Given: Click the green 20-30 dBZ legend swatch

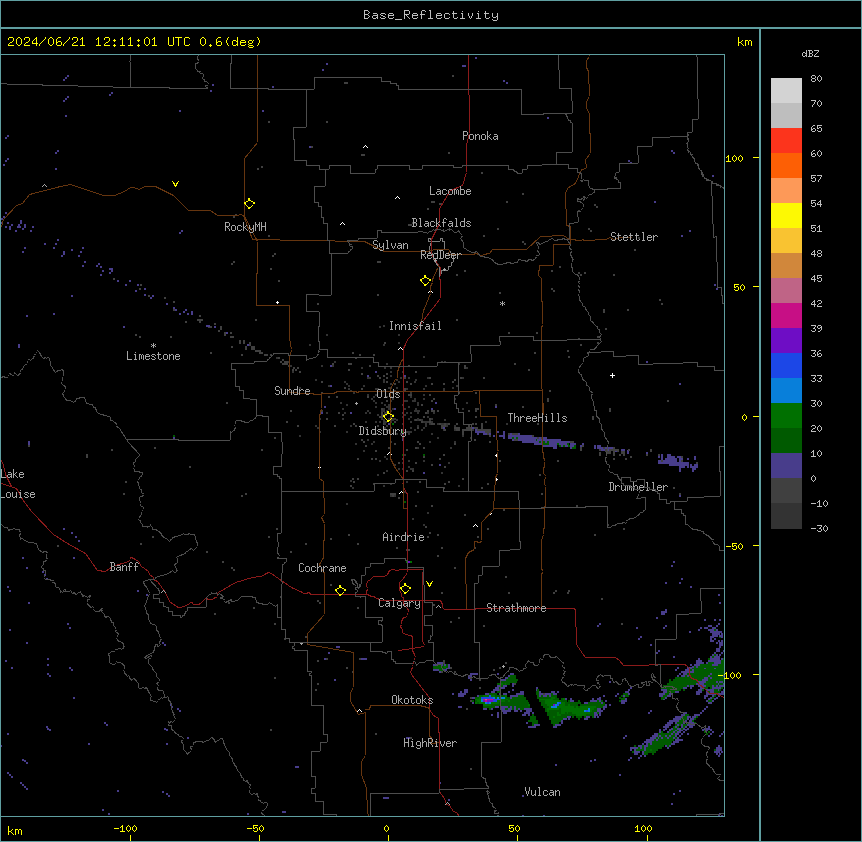Looking at the screenshot, I should (786, 416).
